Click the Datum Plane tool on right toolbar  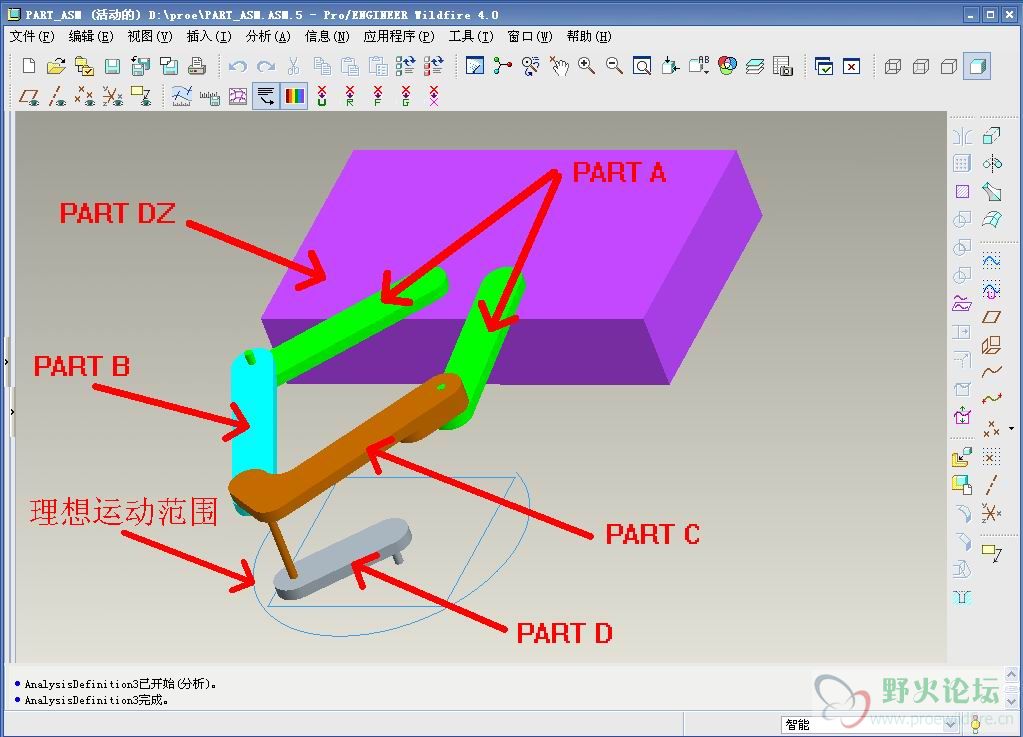pyautogui.click(x=992, y=316)
